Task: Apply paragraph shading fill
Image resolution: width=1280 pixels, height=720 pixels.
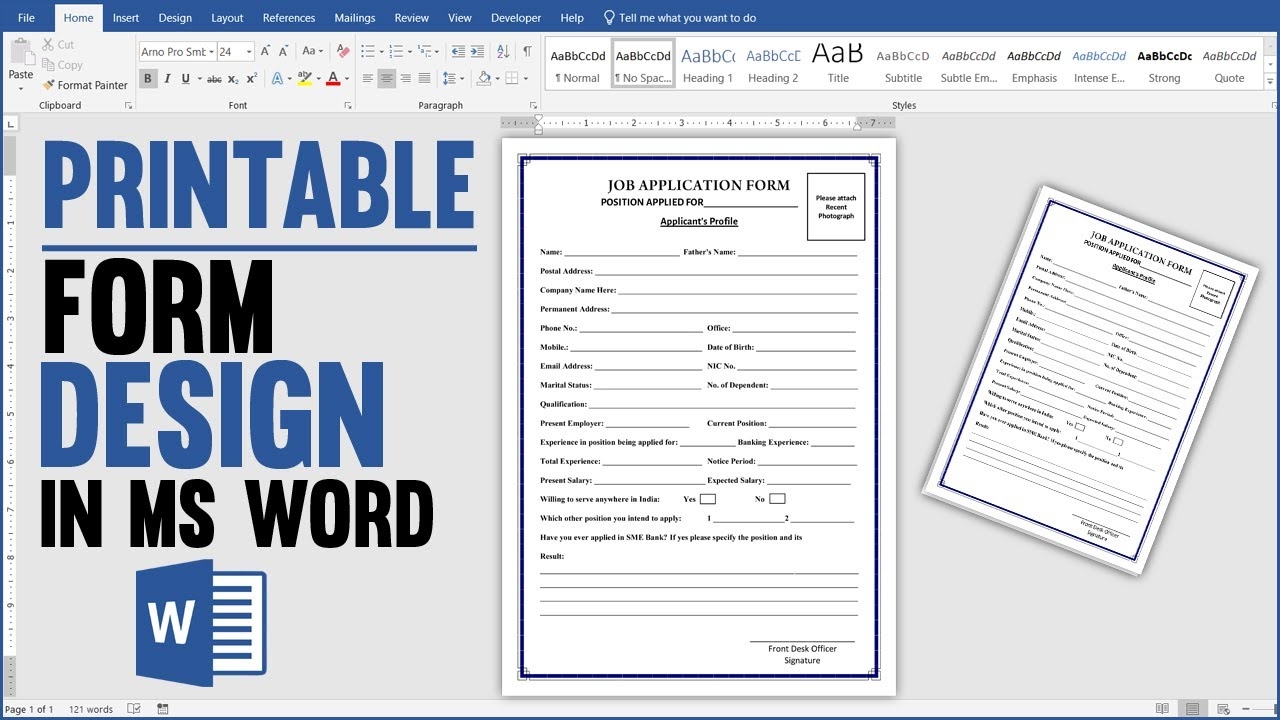Action: coord(484,78)
